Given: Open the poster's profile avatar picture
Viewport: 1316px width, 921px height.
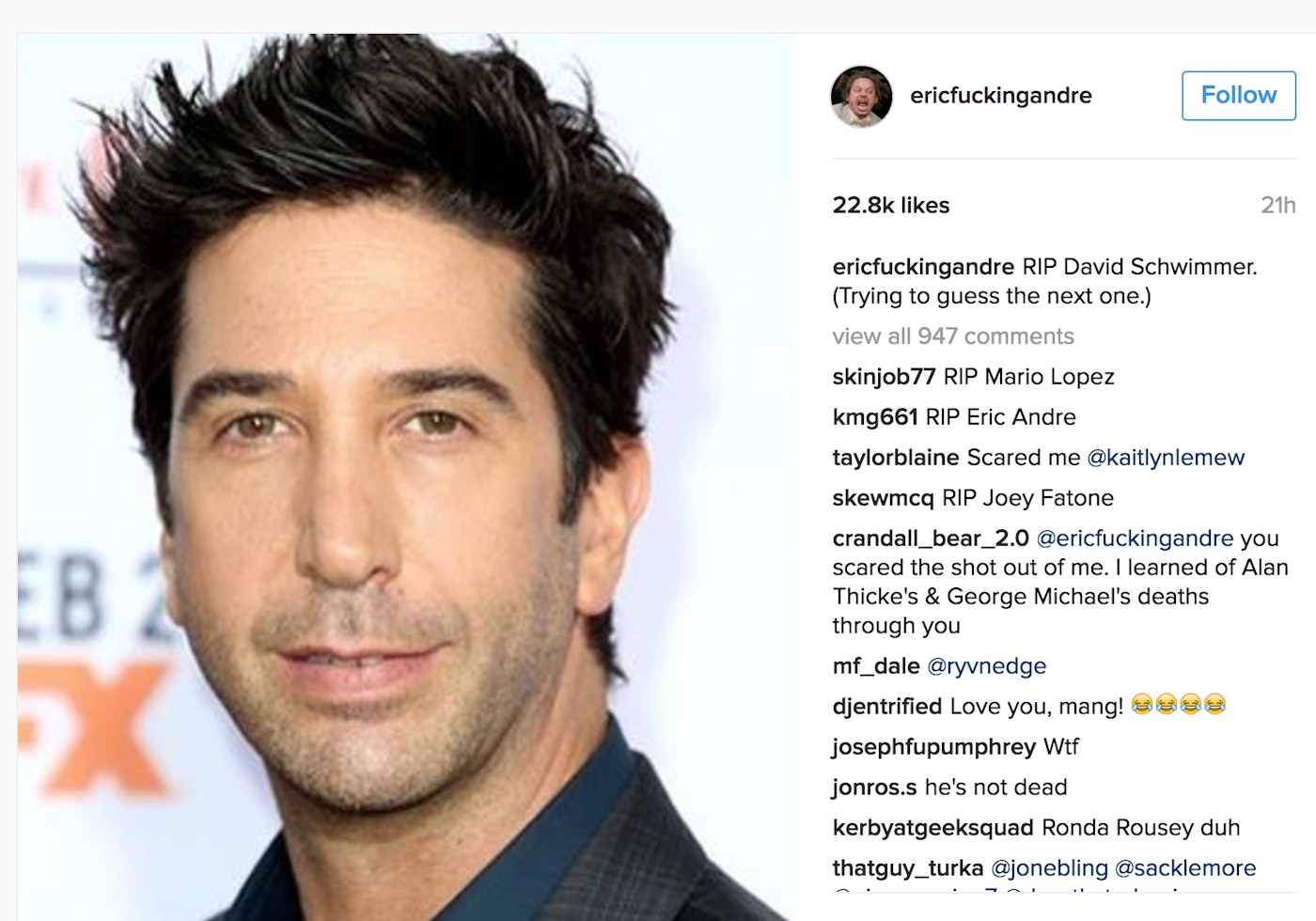Looking at the screenshot, I should 861,96.
